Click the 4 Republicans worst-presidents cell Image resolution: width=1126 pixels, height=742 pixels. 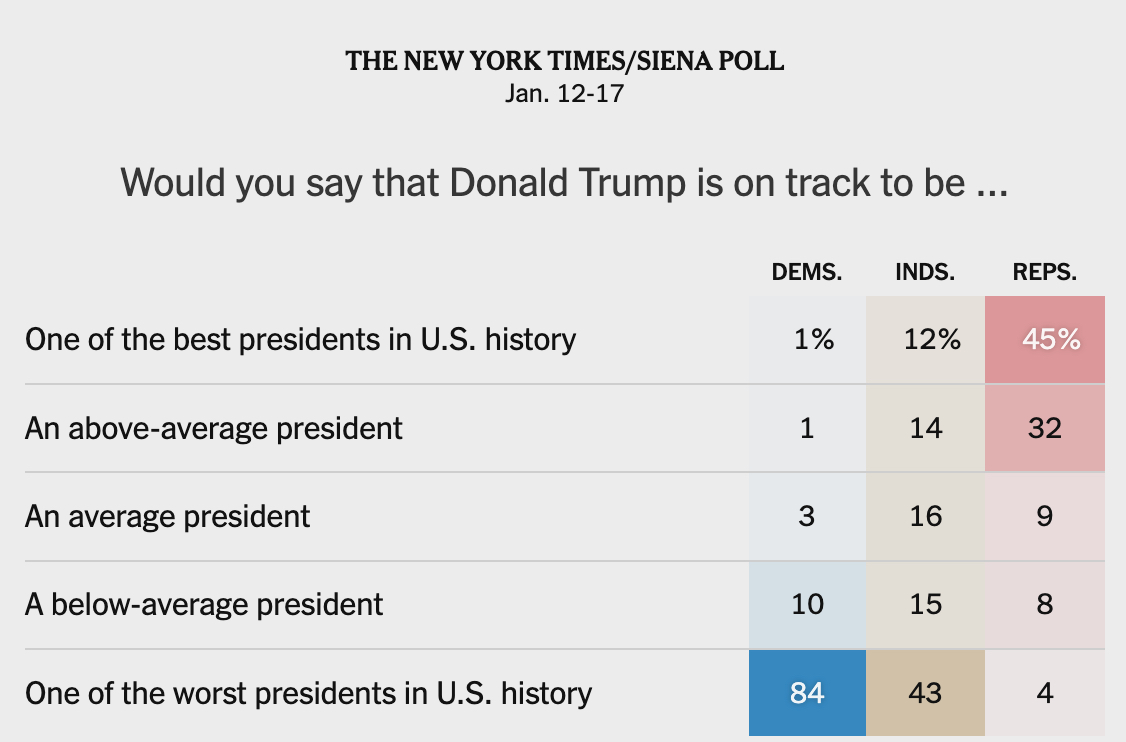1045,693
